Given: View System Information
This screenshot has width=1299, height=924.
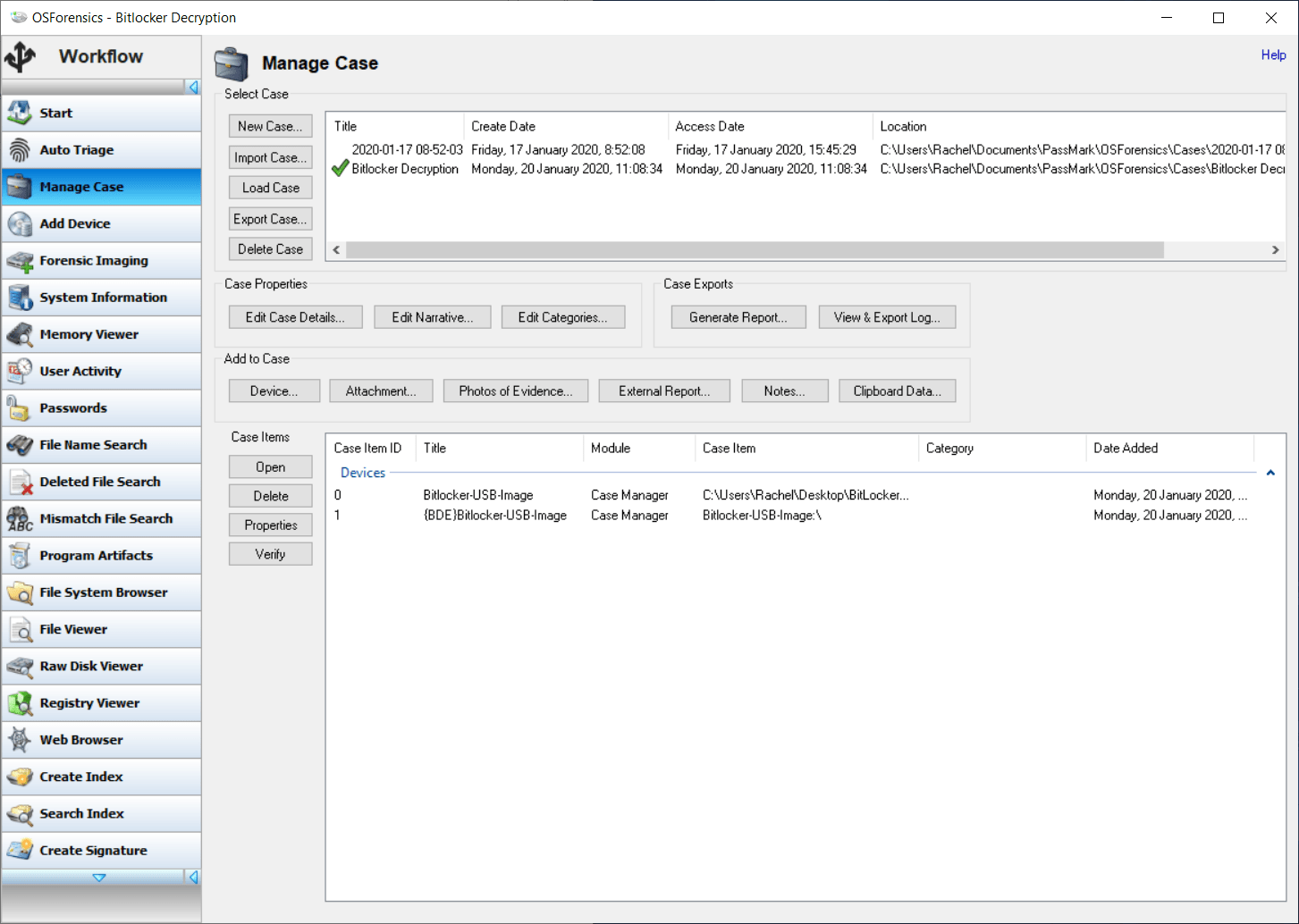Looking at the screenshot, I should [102, 297].
